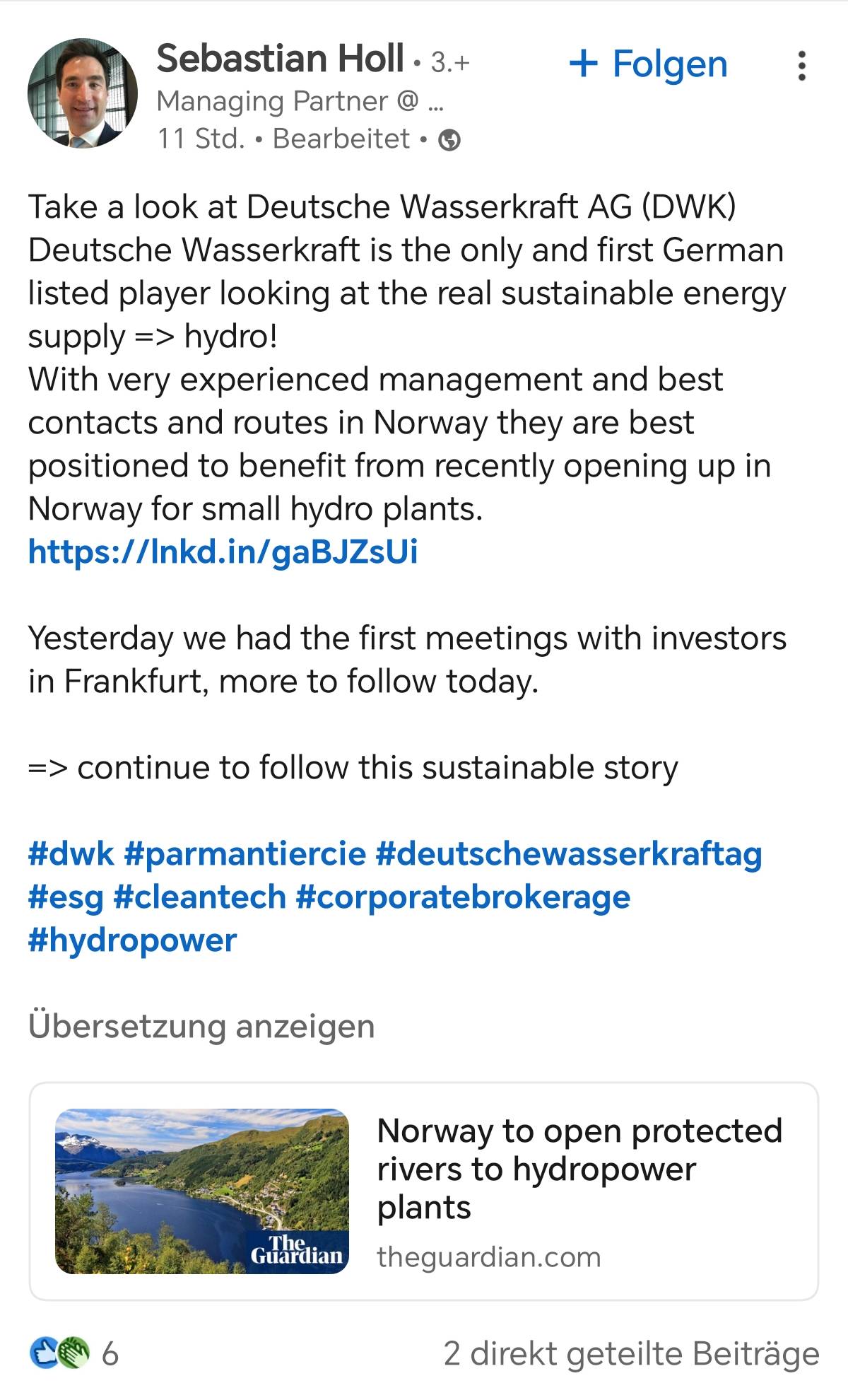Open the 2 direkt geteilte Beiträge
This screenshot has height=1400, width=848.
click(631, 1354)
